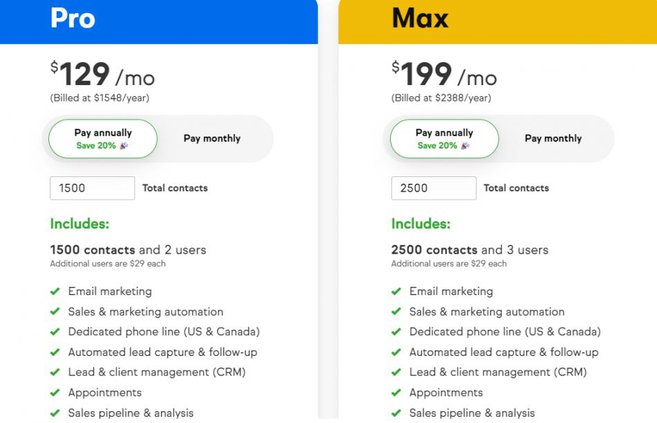The height and width of the screenshot is (423, 657).
Task: Click Pro's Email marketing checkmark icon
Action: tap(55, 292)
